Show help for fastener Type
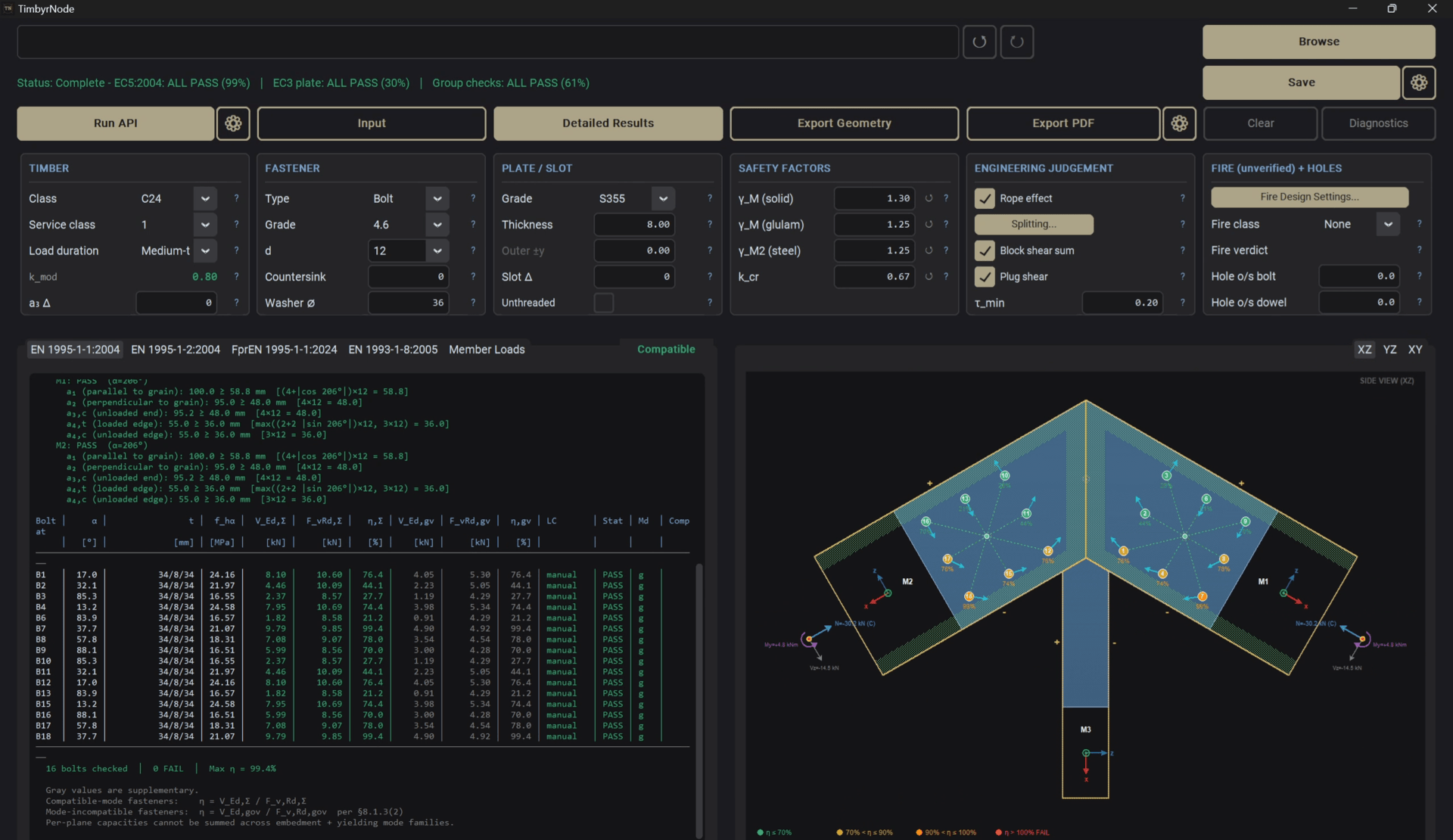Viewport: 1453px width, 840px height. tap(473, 198)
